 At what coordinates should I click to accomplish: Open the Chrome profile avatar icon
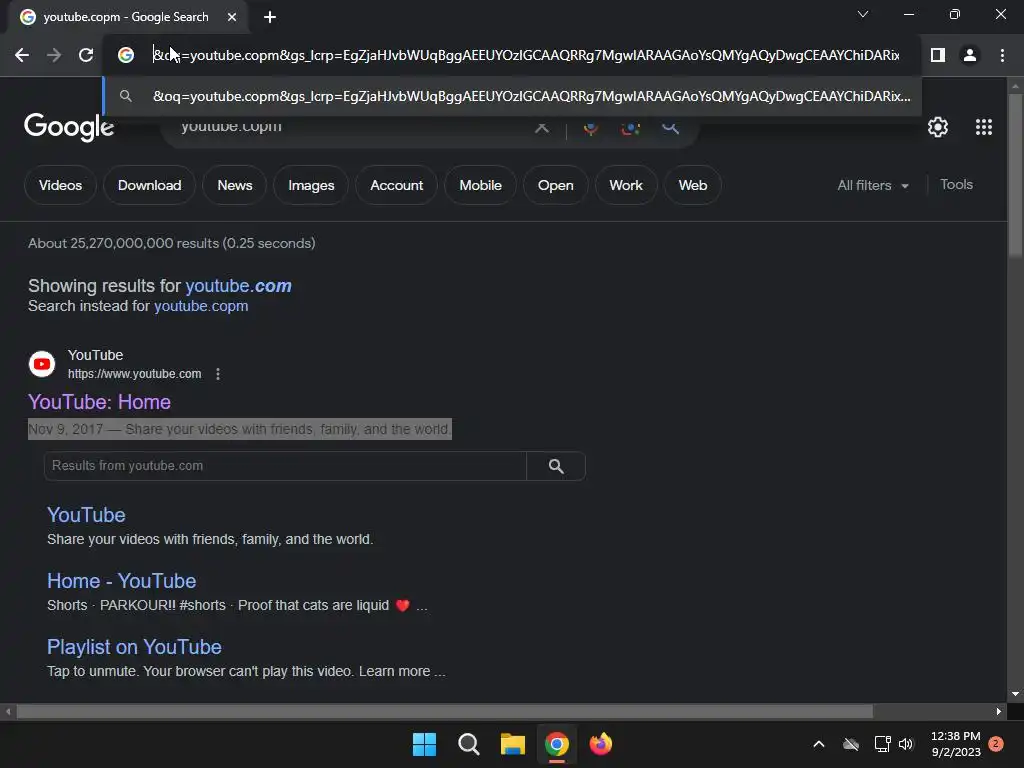click(970, 56)
